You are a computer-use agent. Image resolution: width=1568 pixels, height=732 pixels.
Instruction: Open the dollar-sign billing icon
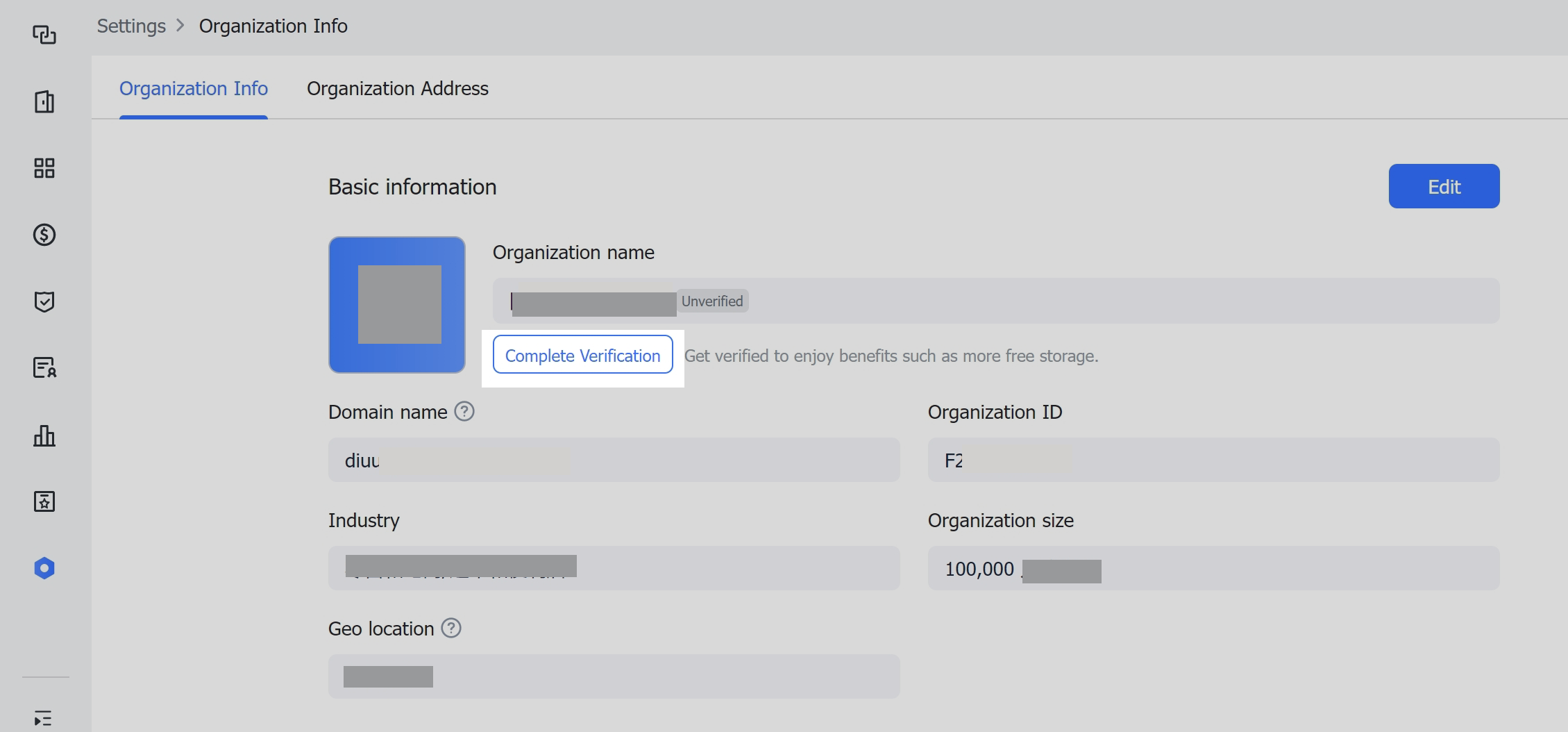tap(44, 235)
